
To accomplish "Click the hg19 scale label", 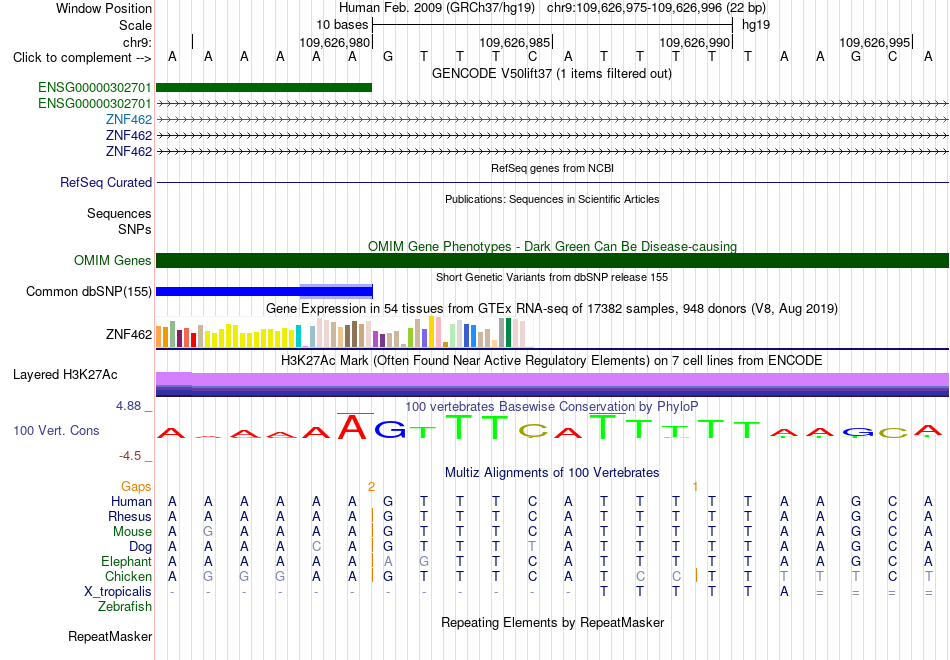I will (x=756, y=25).
